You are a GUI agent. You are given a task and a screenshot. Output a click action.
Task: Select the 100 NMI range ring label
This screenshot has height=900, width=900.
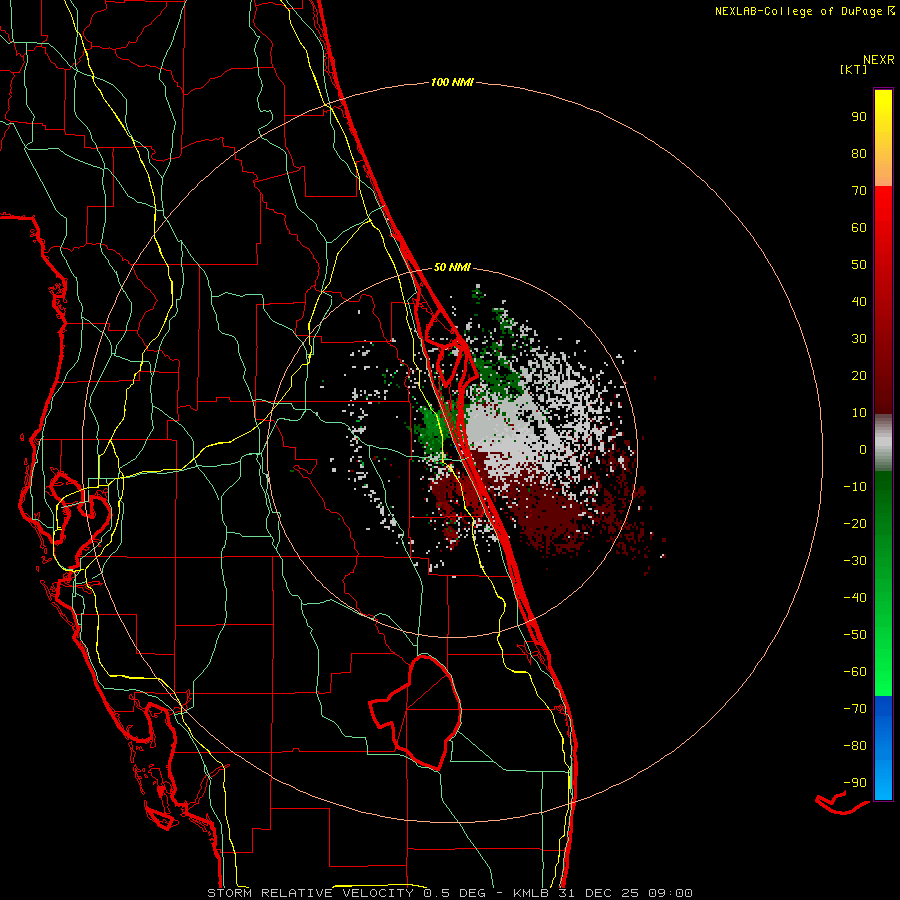[x=452, y=82]
